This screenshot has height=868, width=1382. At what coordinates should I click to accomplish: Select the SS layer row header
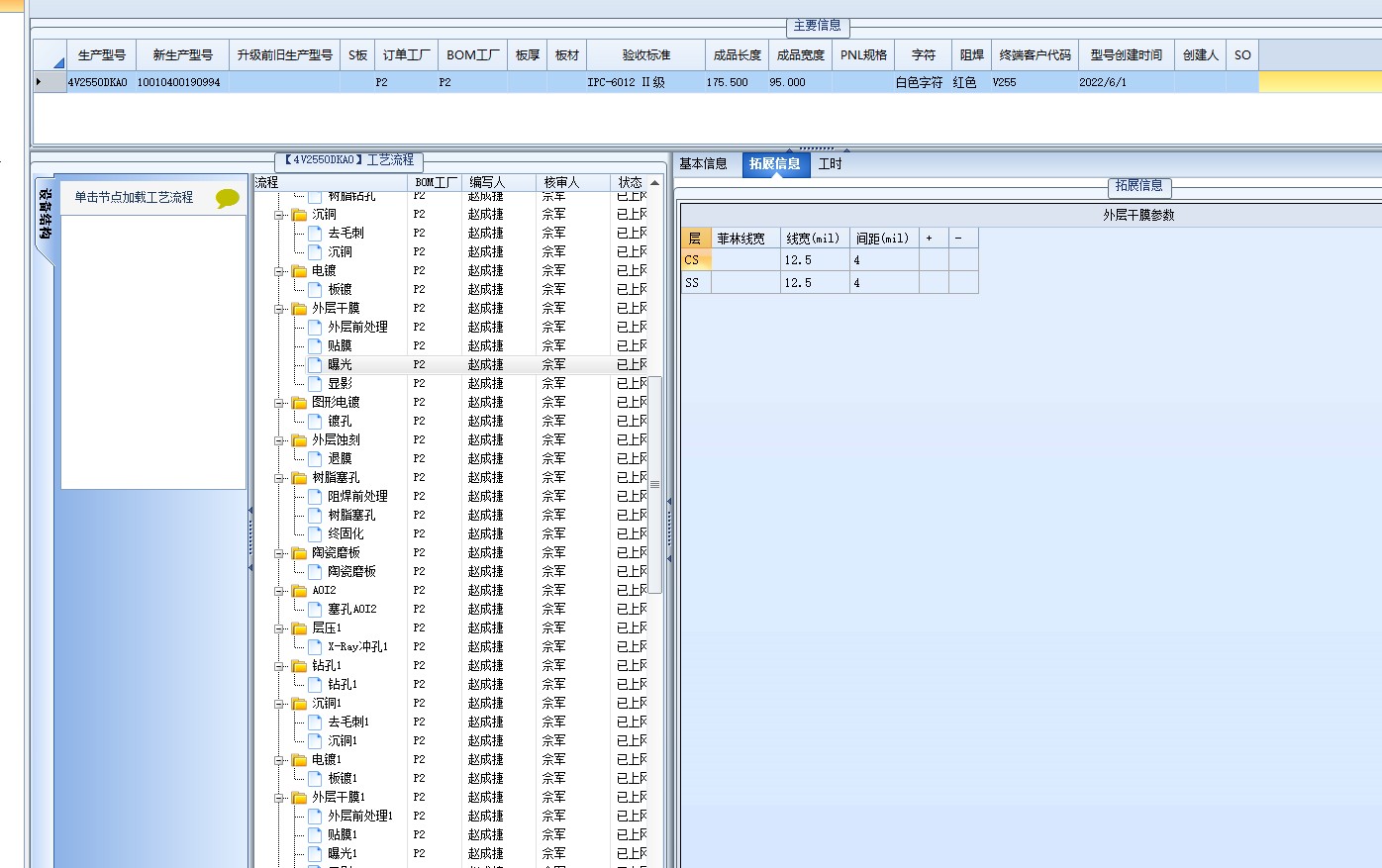coord(695,283)
